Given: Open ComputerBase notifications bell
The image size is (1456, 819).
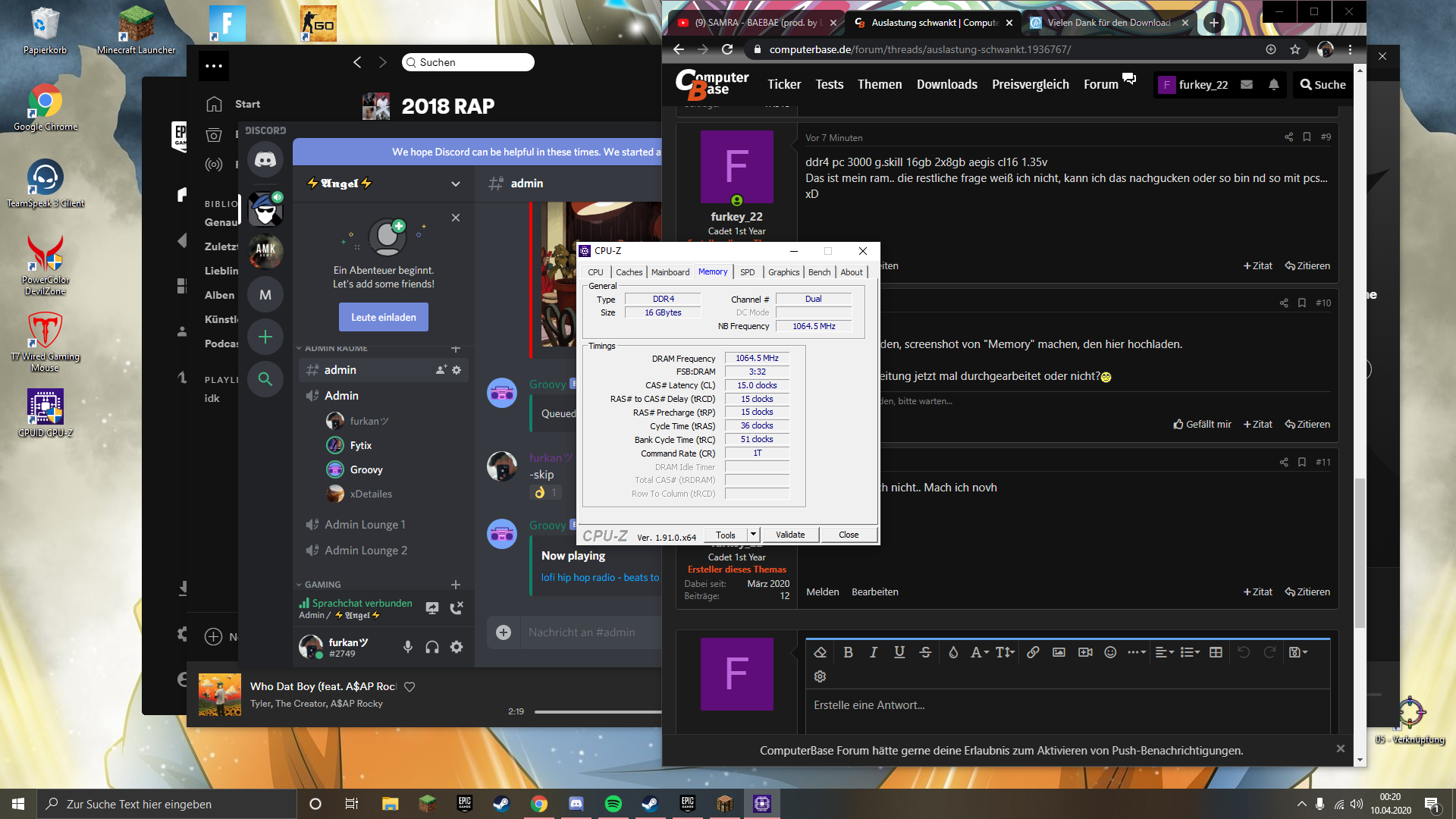Looking at the screenshot, I should [1274, 85].
